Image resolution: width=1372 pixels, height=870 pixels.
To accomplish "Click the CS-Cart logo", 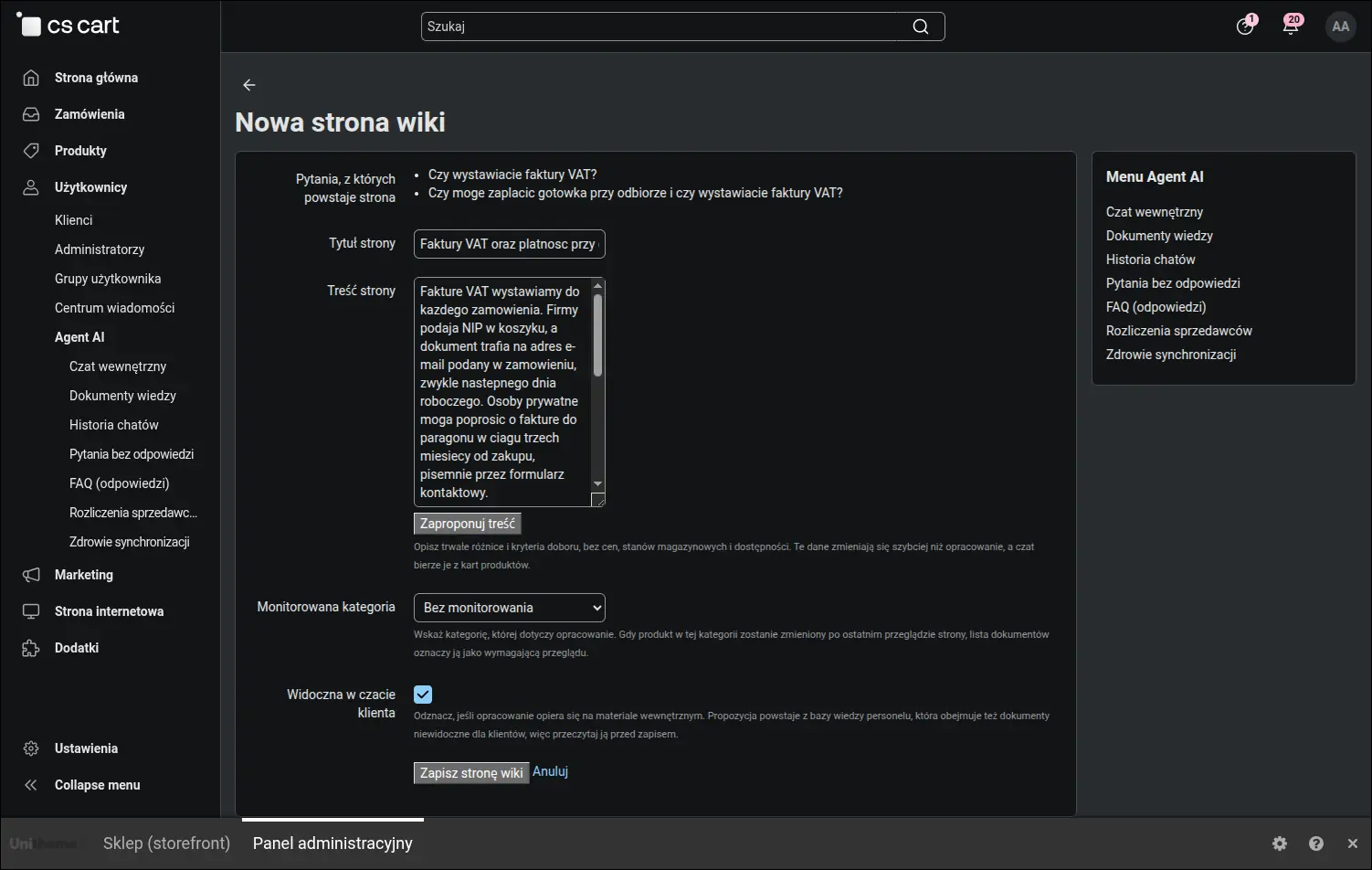I will pos(69,26).
